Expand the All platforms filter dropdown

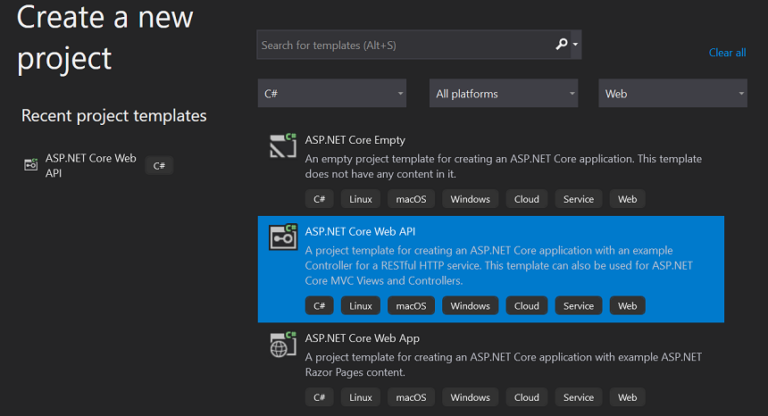(x=504, y=94)
